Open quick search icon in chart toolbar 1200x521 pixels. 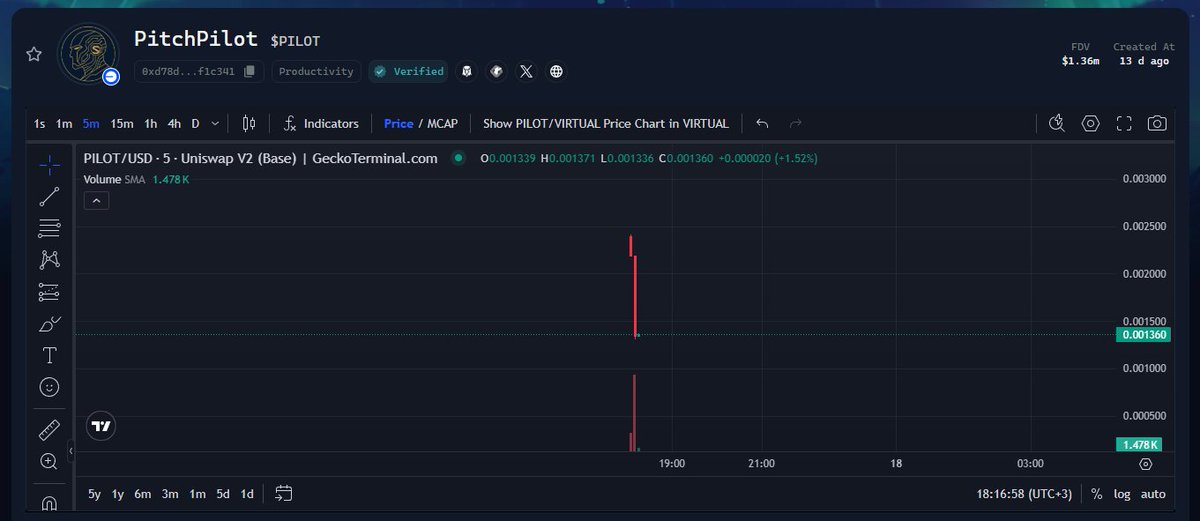tap(1057, 123)
